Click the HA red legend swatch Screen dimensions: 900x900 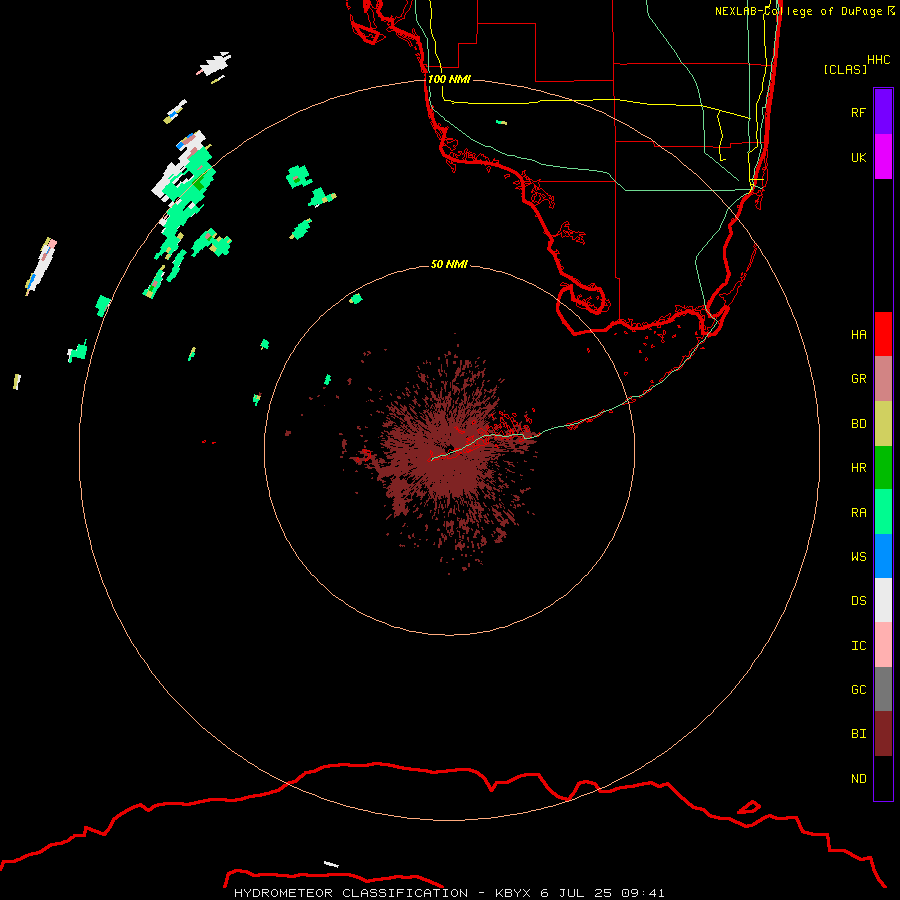pyautogui.click(x=883, y=334)
